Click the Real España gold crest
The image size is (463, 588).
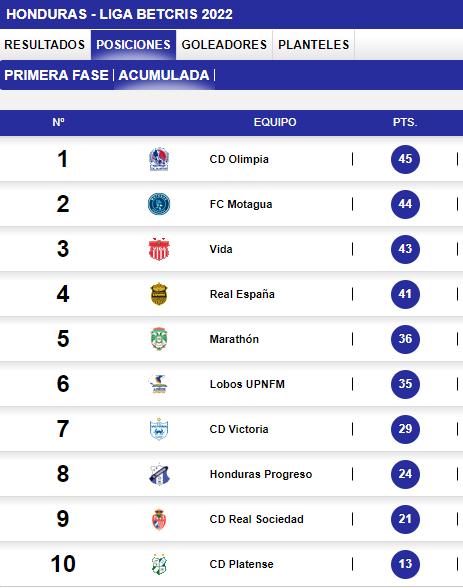pyautogui.click(x=159, y=294)
